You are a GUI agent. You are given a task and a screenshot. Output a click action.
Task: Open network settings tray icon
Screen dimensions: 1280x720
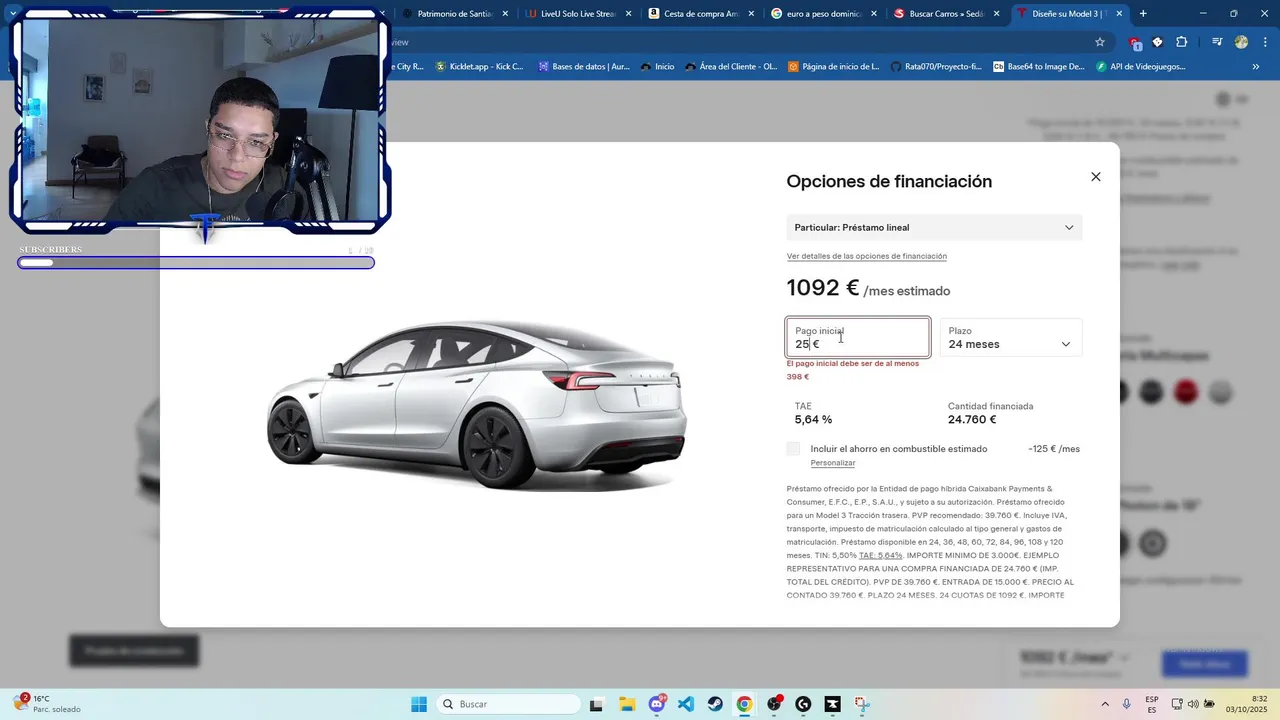pyautogui.click(x=1177, y=704)
